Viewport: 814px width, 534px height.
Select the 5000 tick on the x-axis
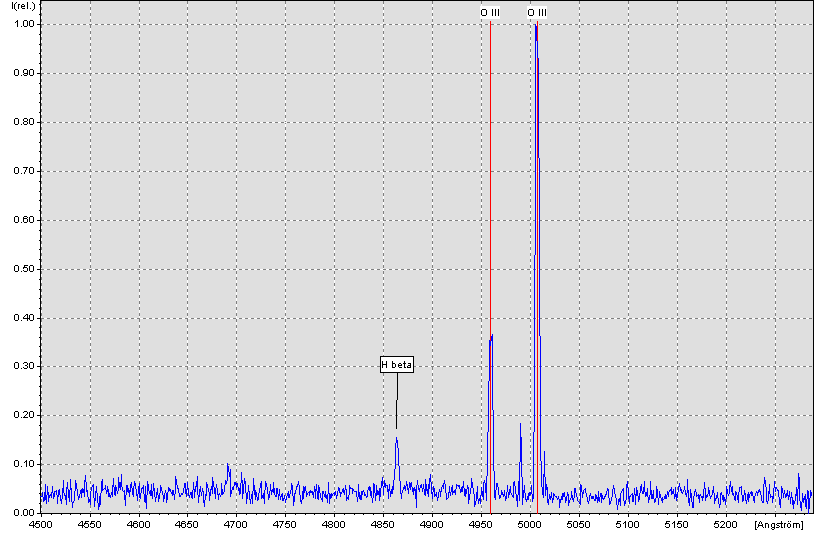tap(529, 523)
